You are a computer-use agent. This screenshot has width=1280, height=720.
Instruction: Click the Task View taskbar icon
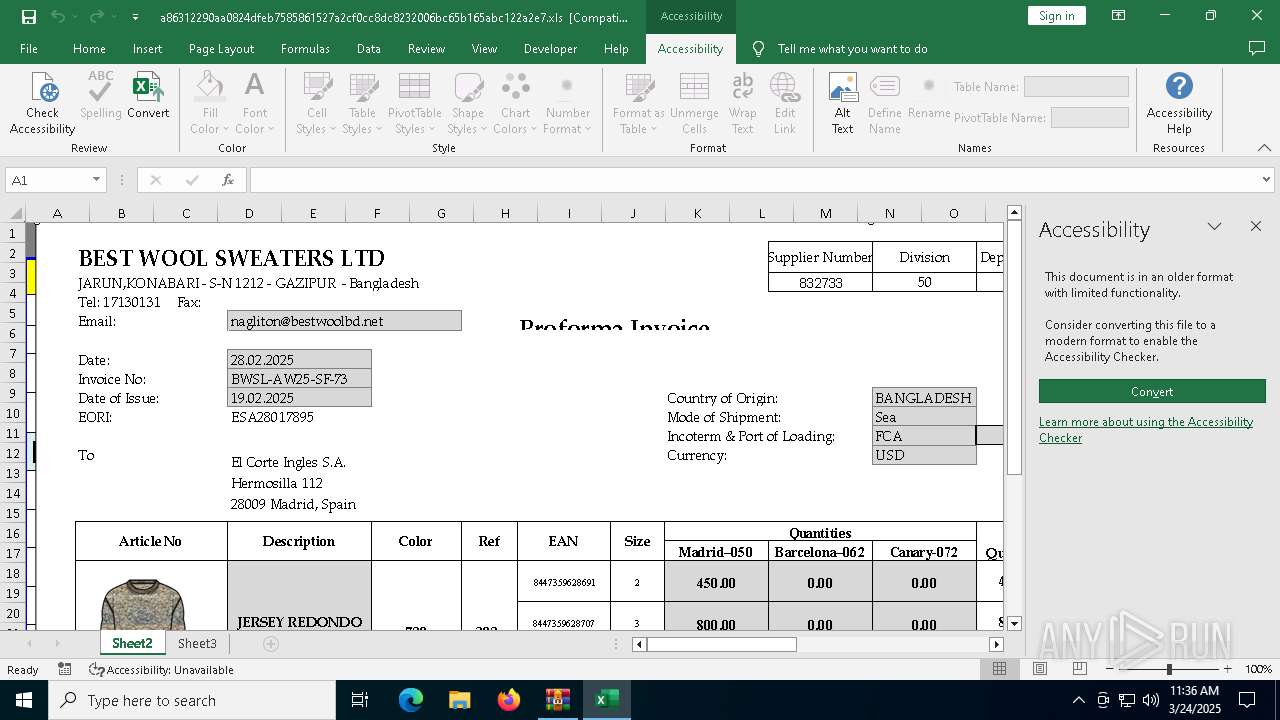[360, 700]
